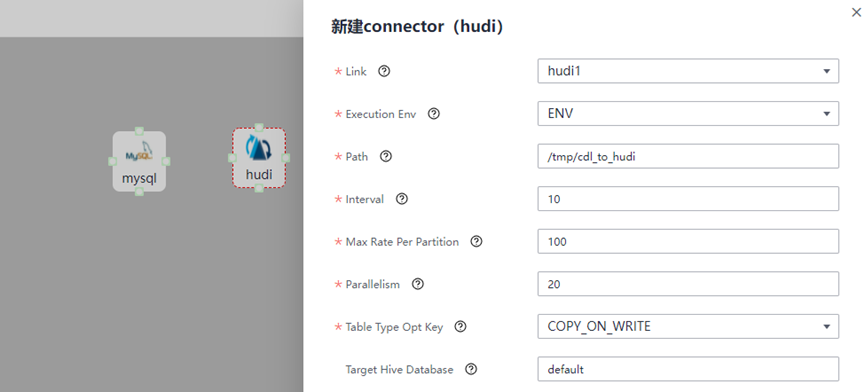Click the help icon for Target Hive Database

pos(471,369)
